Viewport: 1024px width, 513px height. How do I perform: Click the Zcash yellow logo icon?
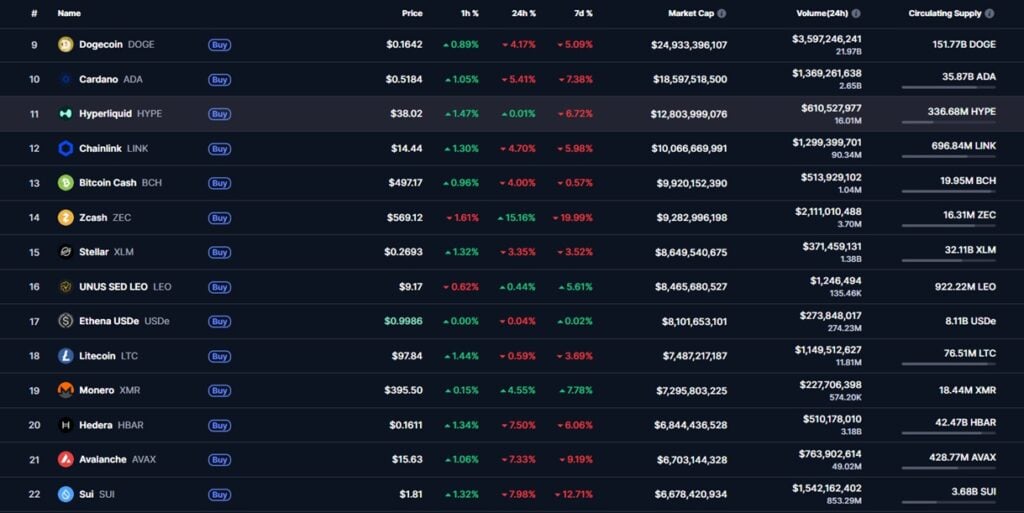(66, 218)
